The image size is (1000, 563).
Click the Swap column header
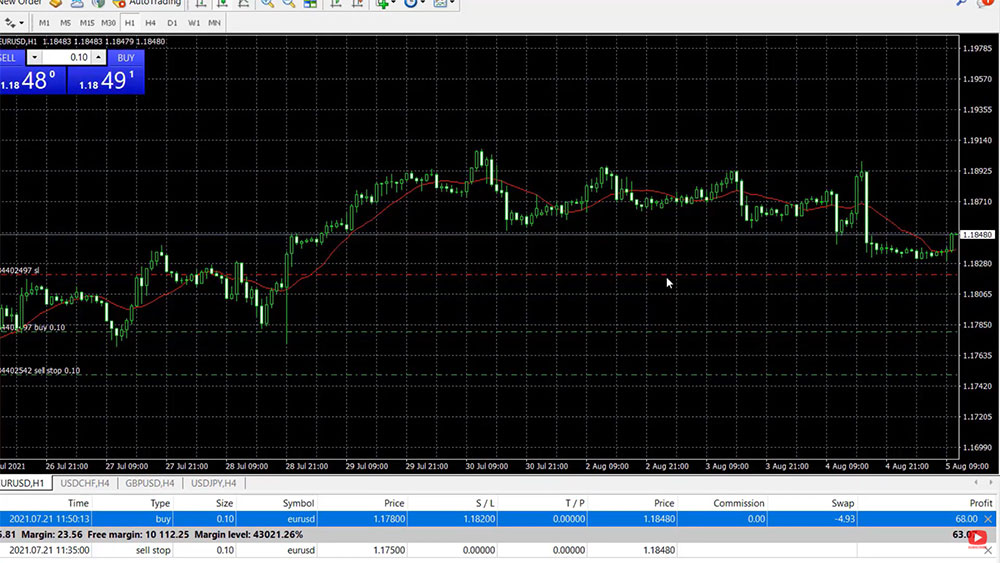tap(842, 503)
